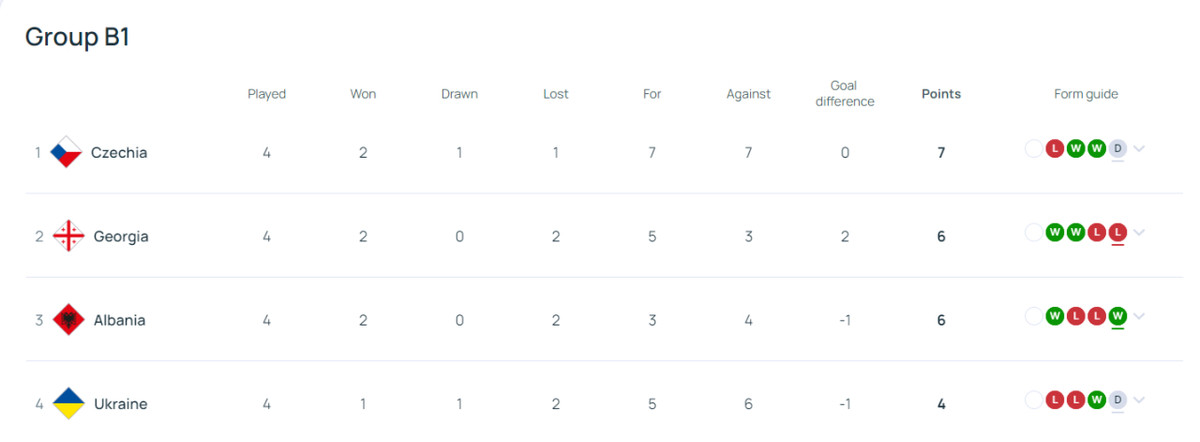Click Czechia's grey D form badge

(x=1117, y=149)
